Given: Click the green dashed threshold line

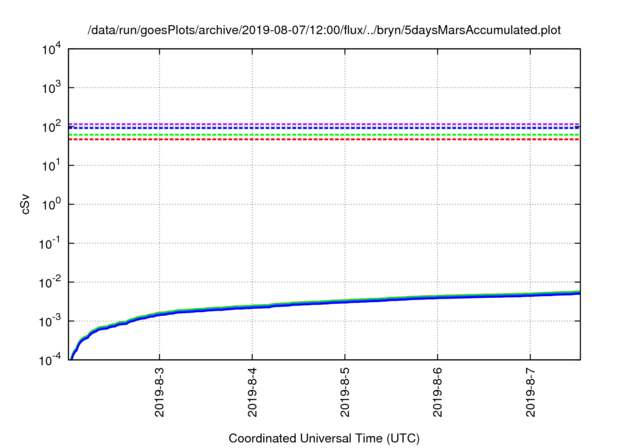Looking at the screenshot, I should 324,135.
